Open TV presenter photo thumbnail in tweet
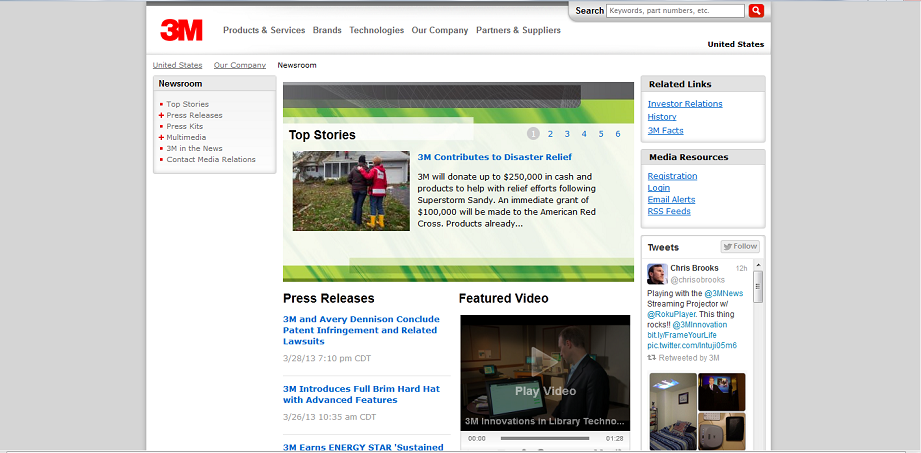The image size is (921, 453). coord(722,392)
